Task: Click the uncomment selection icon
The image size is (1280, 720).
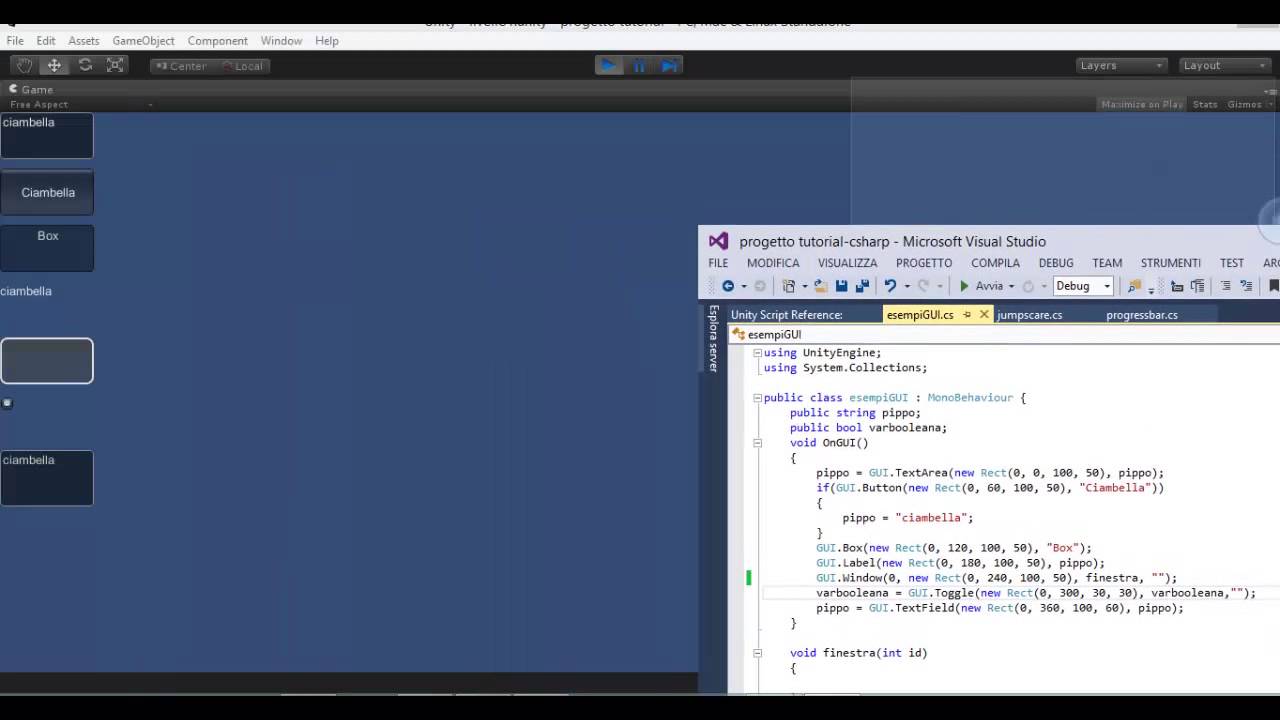Action: pos(1246,286)
